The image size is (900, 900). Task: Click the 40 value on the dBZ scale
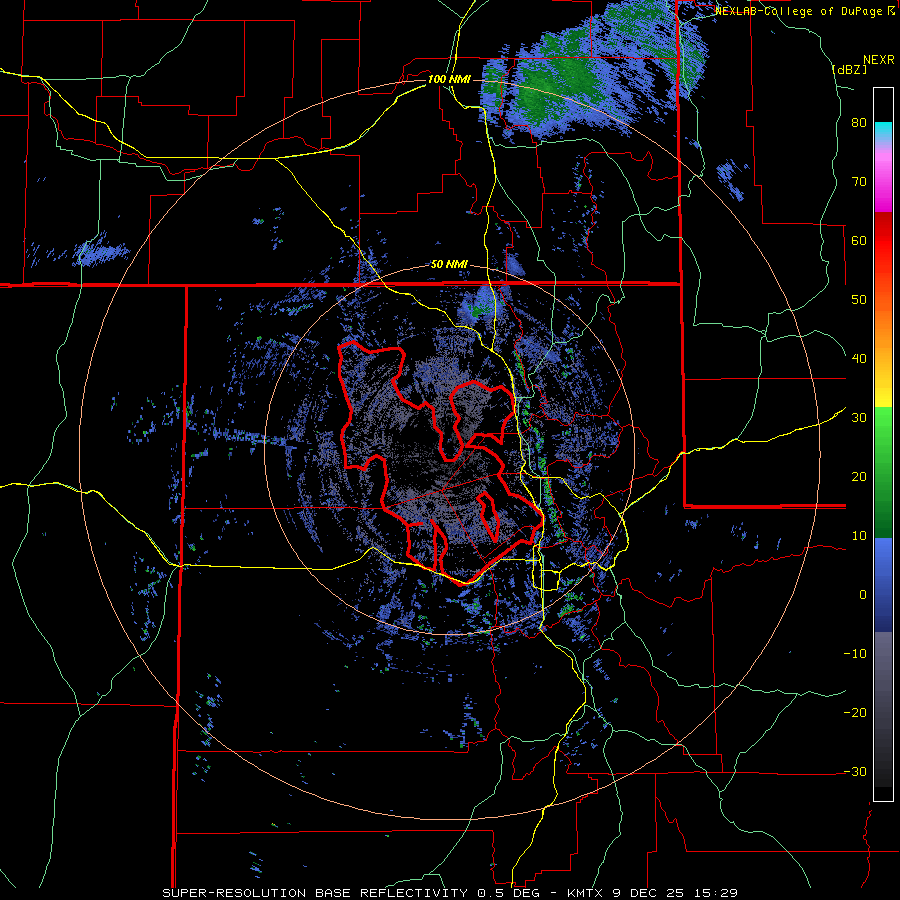pos(859,359)
